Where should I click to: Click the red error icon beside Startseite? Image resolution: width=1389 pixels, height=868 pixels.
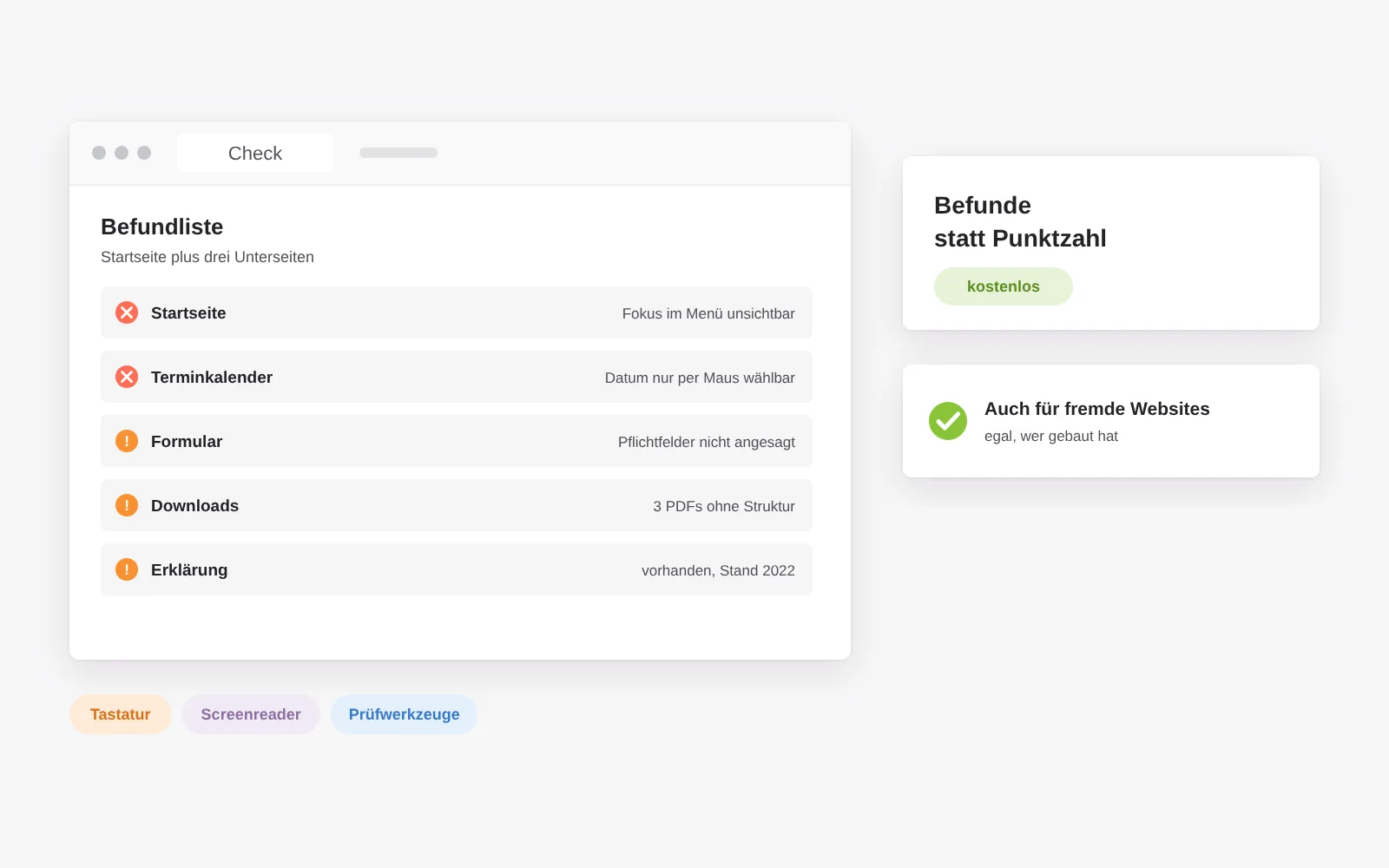pyautogui.click(x=127, y=312)
